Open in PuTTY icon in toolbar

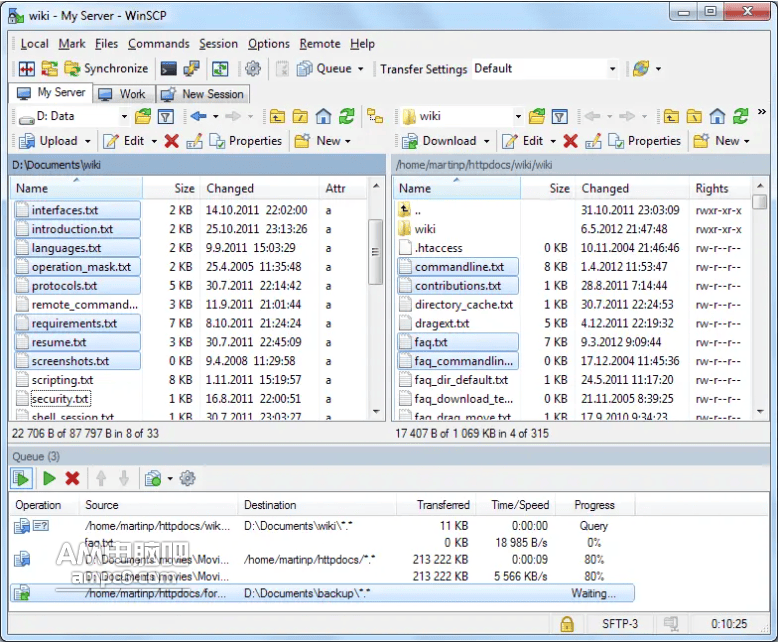[x=192, y=68]
